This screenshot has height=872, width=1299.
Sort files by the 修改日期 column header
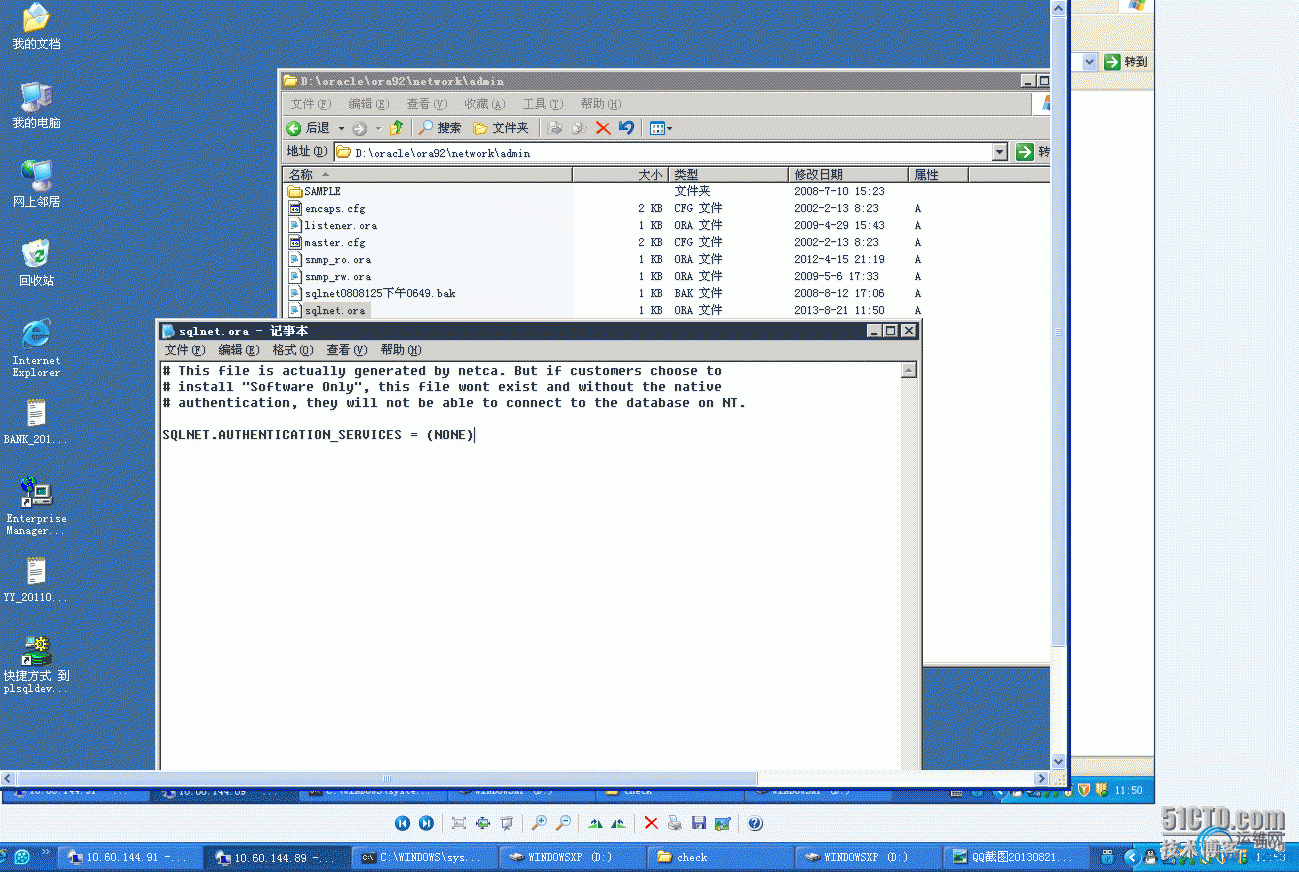point(848,175)
